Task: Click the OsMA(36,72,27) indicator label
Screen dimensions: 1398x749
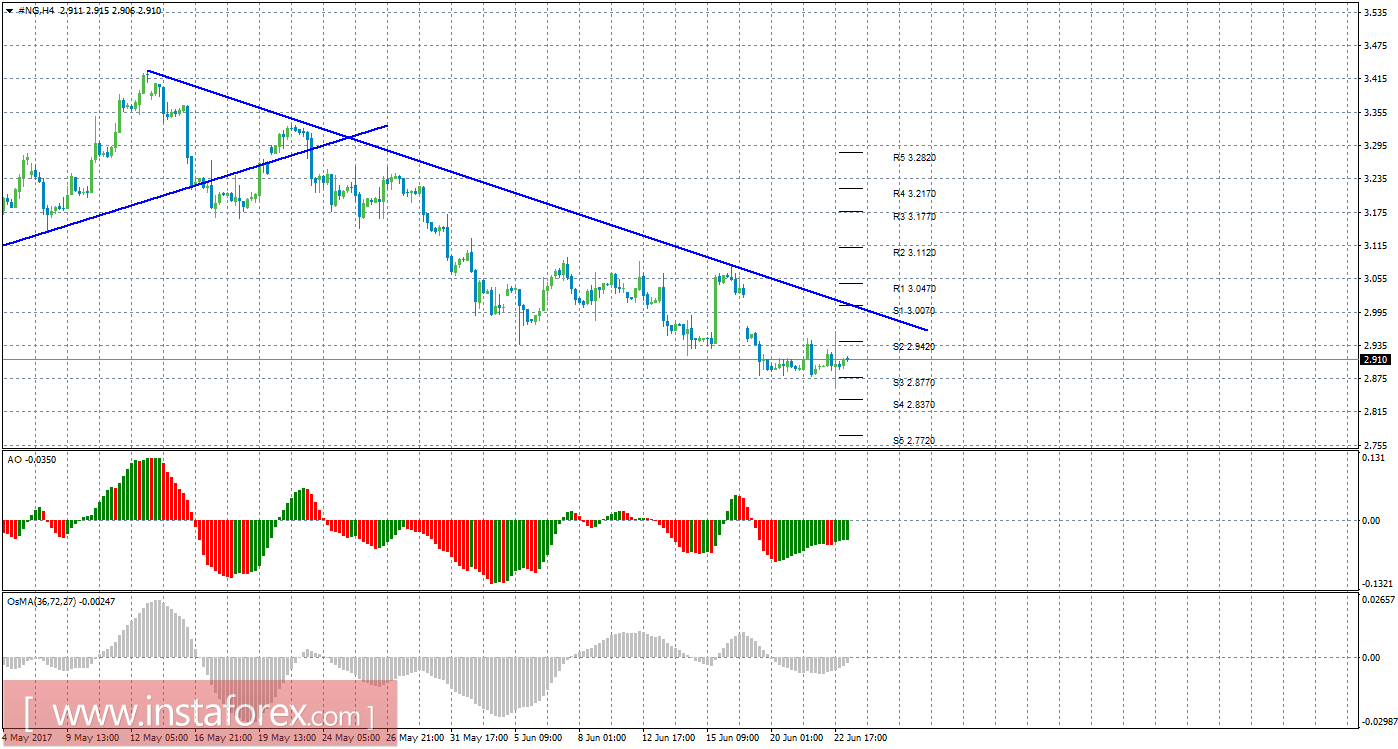Action: [x=60, y=602]
